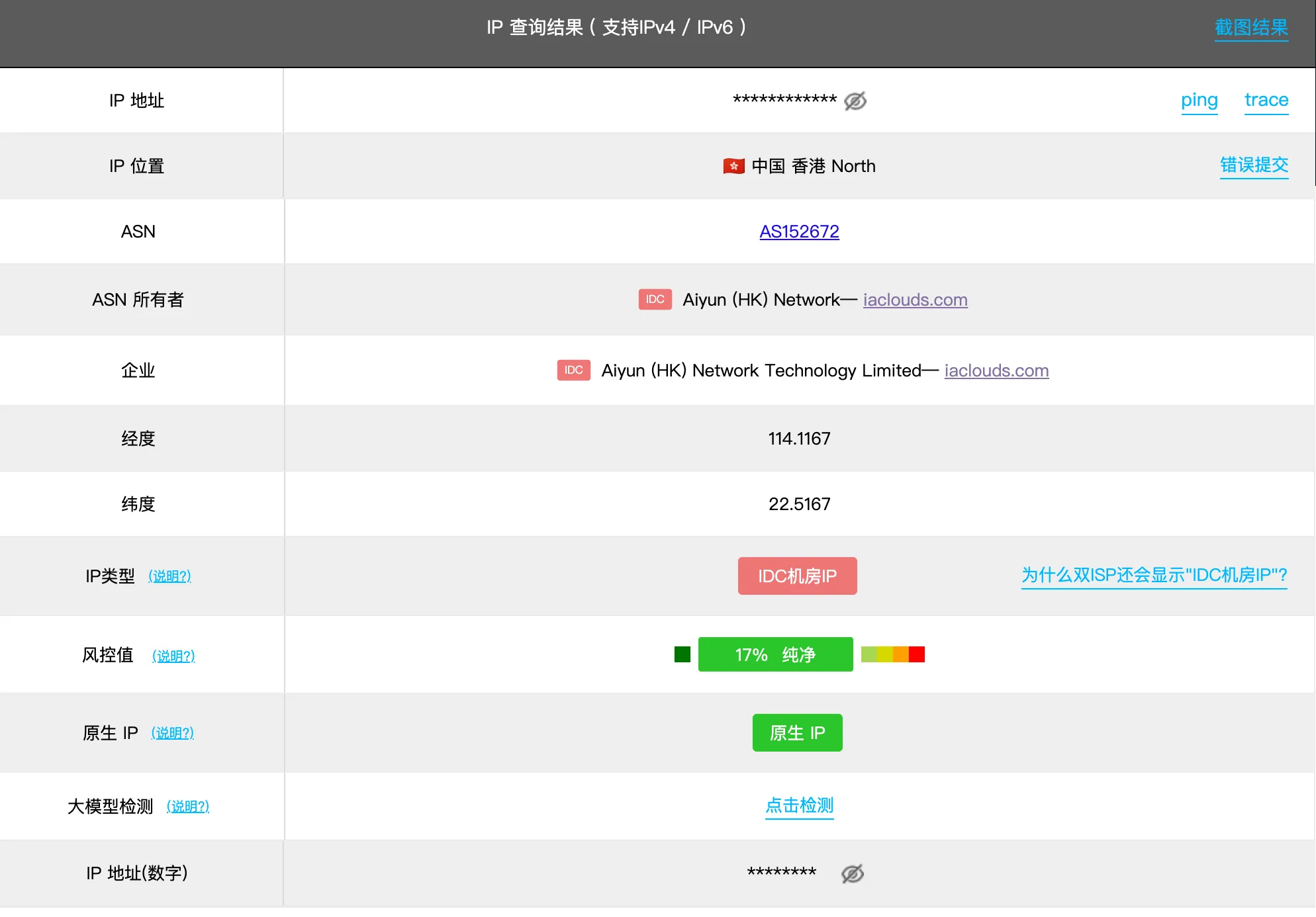Start LLM detection via 点击检测
The image size is (1316, 917).
(x=799, y=805)
